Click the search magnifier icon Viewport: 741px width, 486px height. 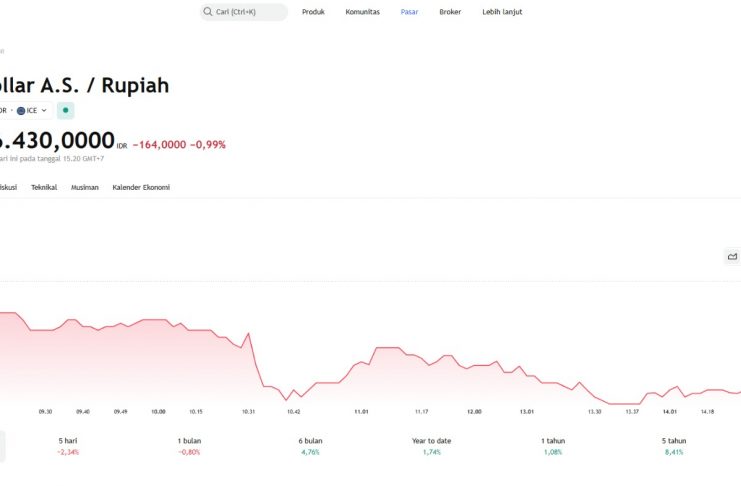click(208, 12)
